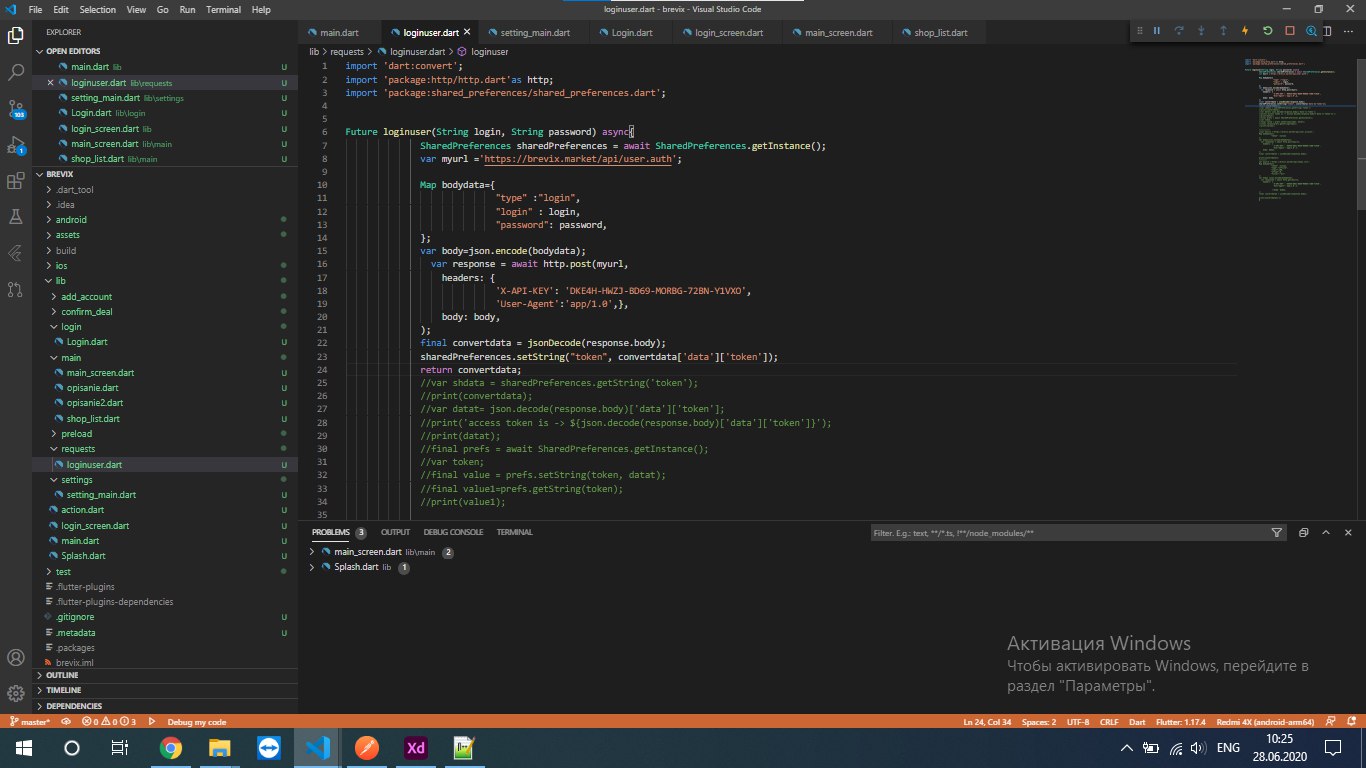Expand the android folder
This screenshot has height=768, width=1366.
[71, 219]
